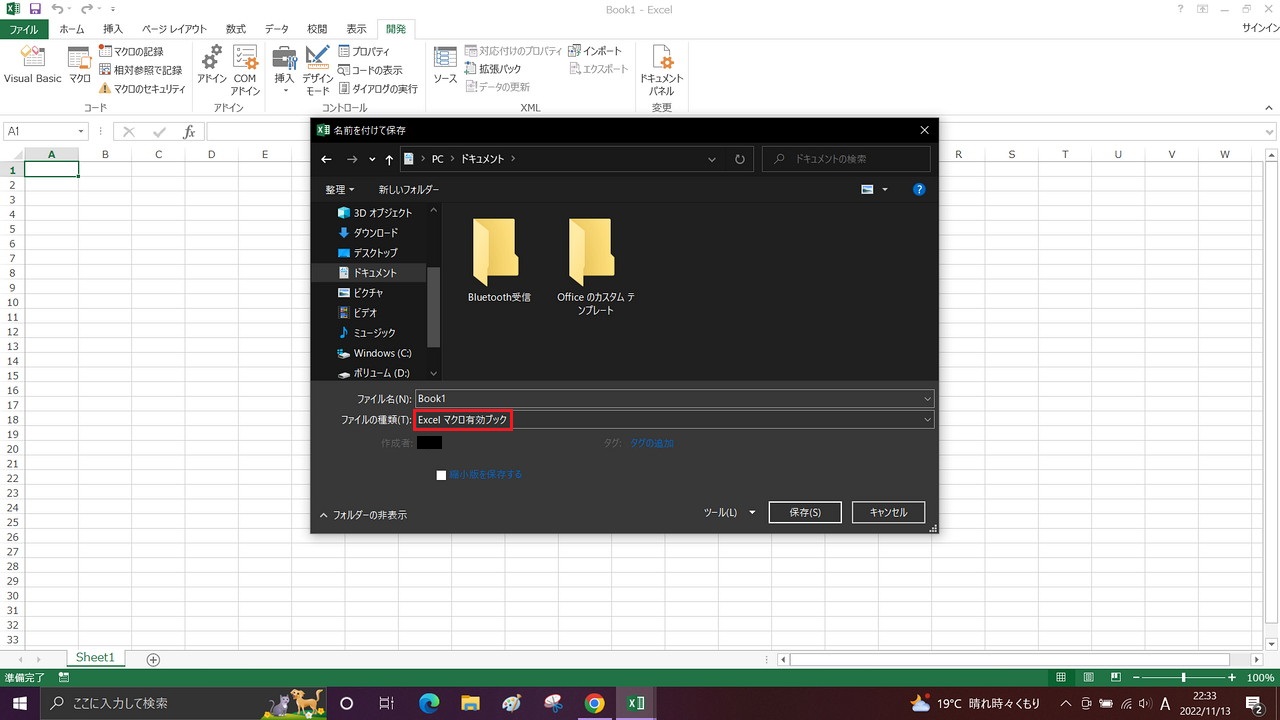
Task: Open the save dialog help icon
Action: coord(919,189)
